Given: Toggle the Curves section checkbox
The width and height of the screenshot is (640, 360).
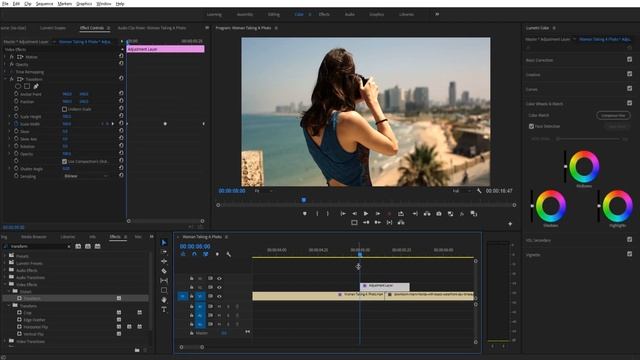Looking at the screenshot, I should [x=629, y=89].
